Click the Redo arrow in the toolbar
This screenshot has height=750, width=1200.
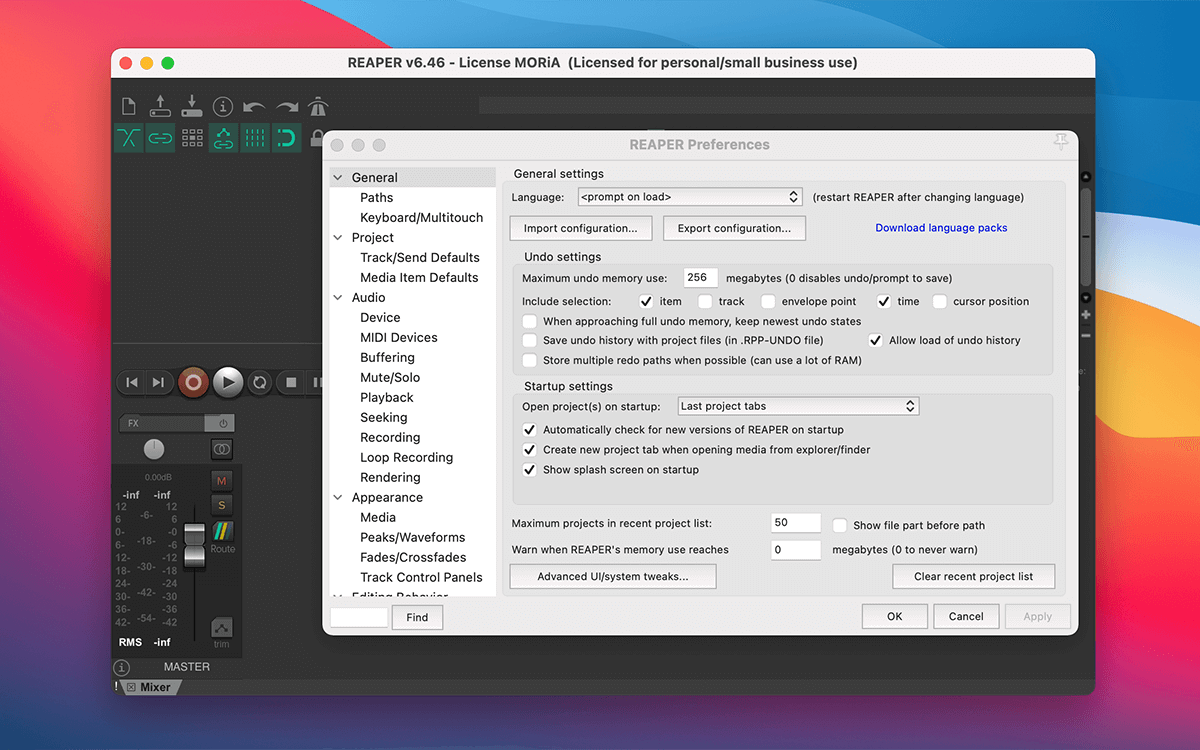tap(287, 106)
